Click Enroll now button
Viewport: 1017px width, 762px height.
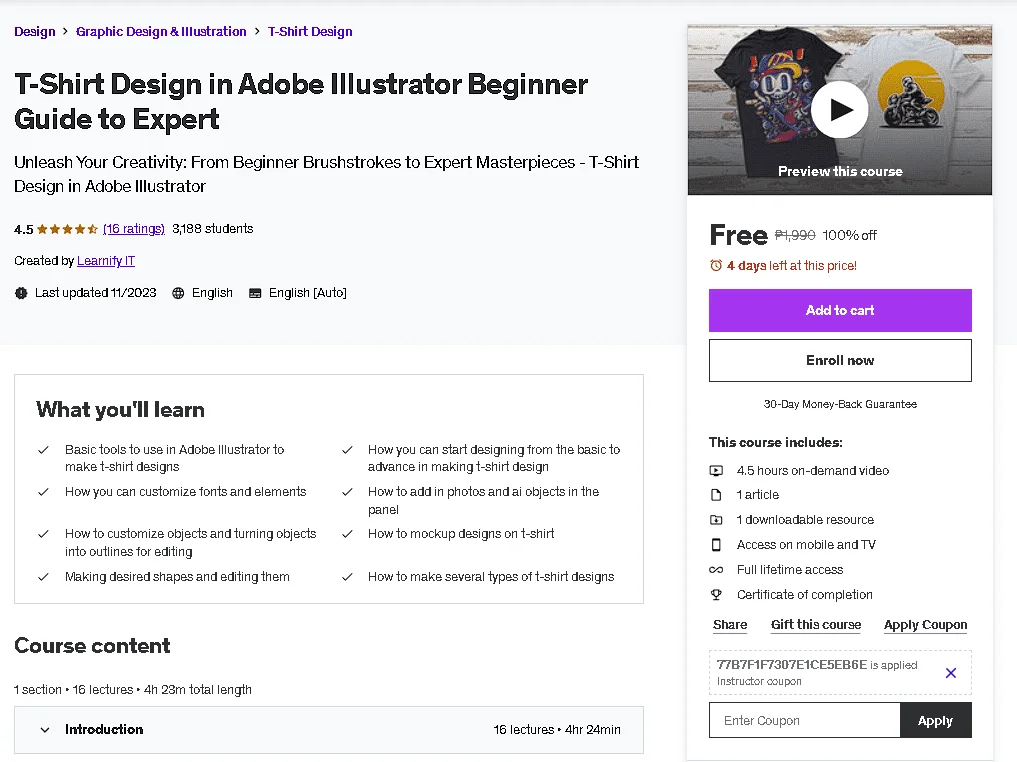click(x=840, y=361)
